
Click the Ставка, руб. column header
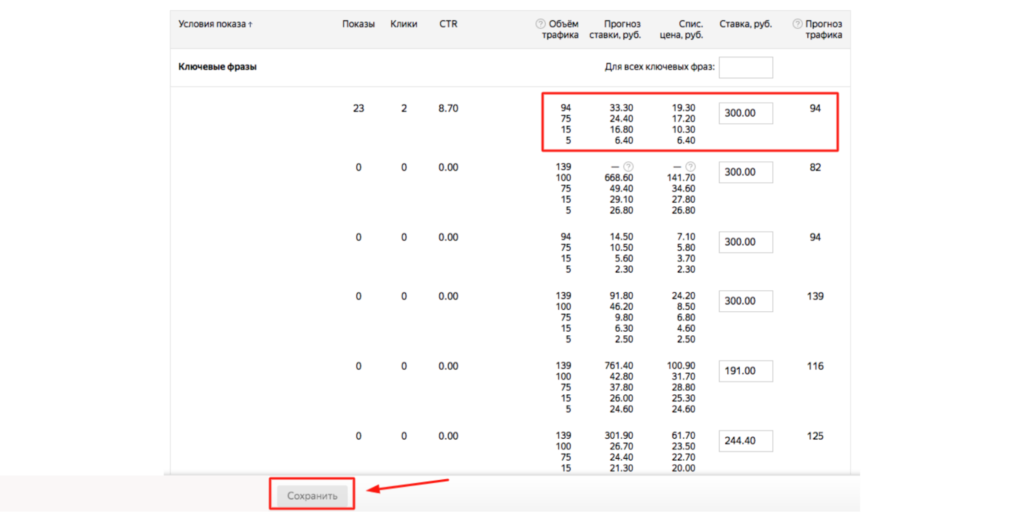coord(746,23)
